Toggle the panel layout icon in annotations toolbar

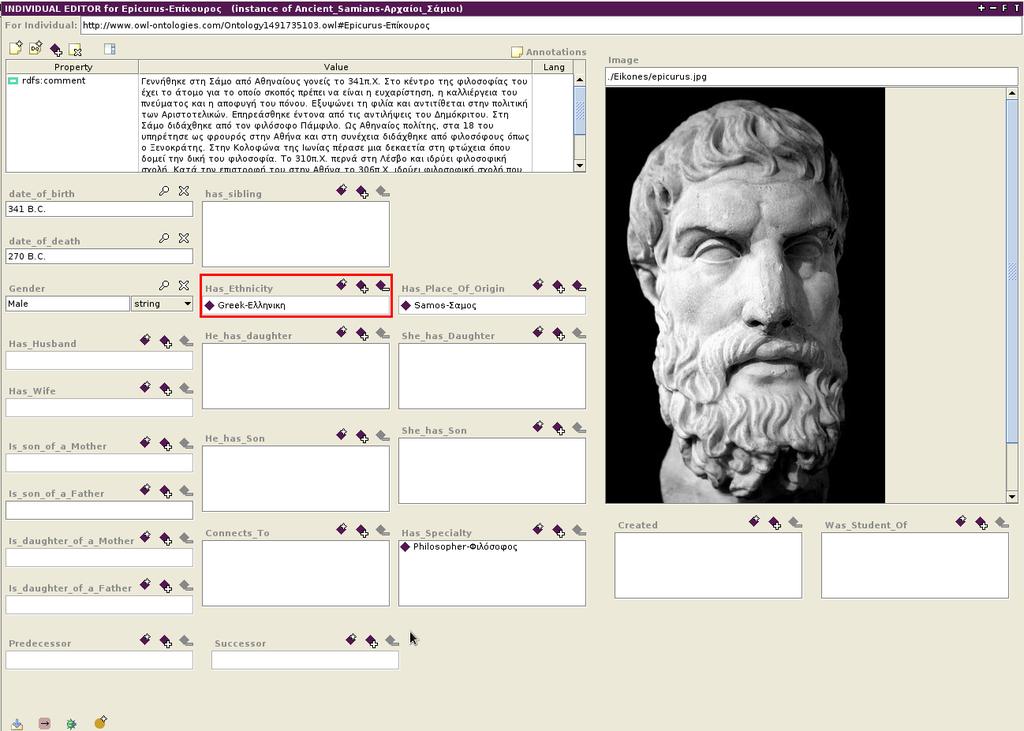[x=110, y=49]
